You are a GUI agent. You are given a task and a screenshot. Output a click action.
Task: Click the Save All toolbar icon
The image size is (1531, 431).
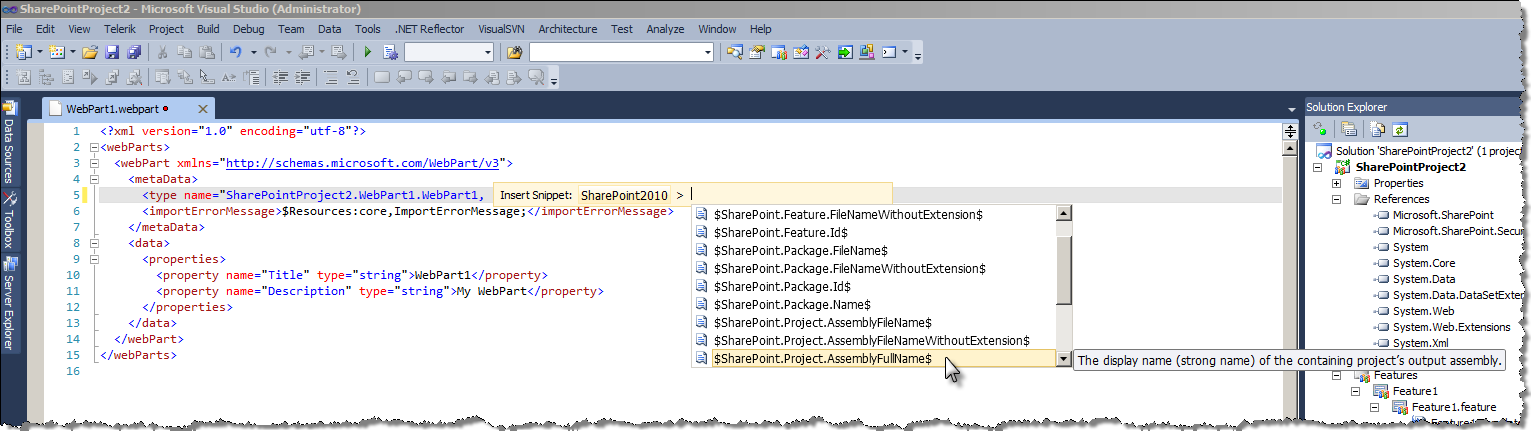134,52
